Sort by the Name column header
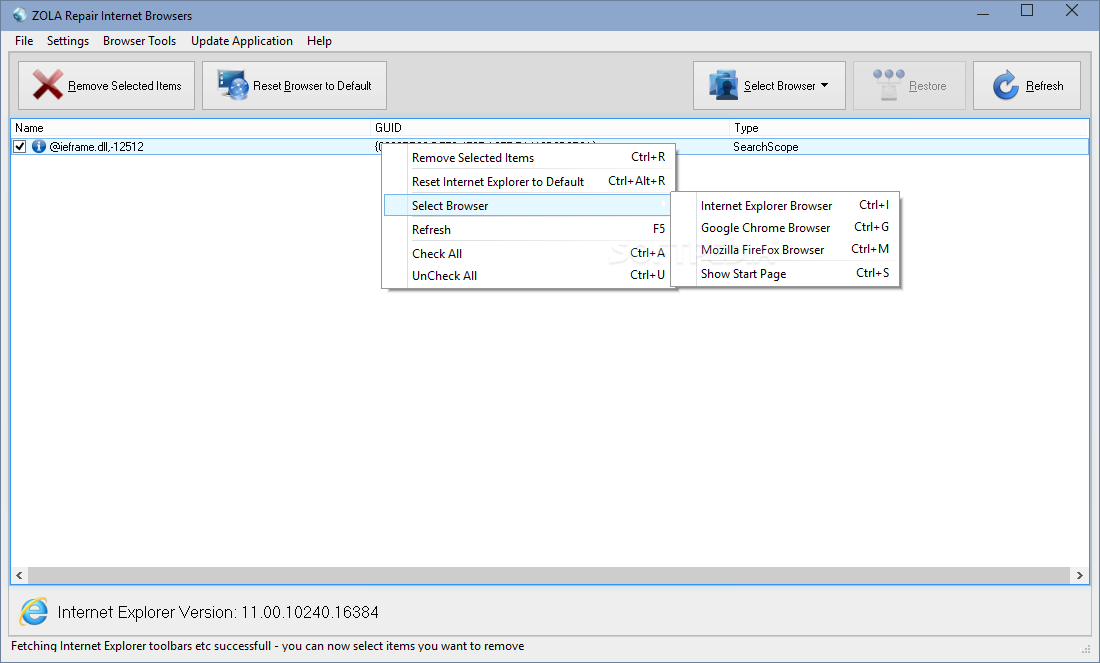1100x663 pixels. [190, 128]
